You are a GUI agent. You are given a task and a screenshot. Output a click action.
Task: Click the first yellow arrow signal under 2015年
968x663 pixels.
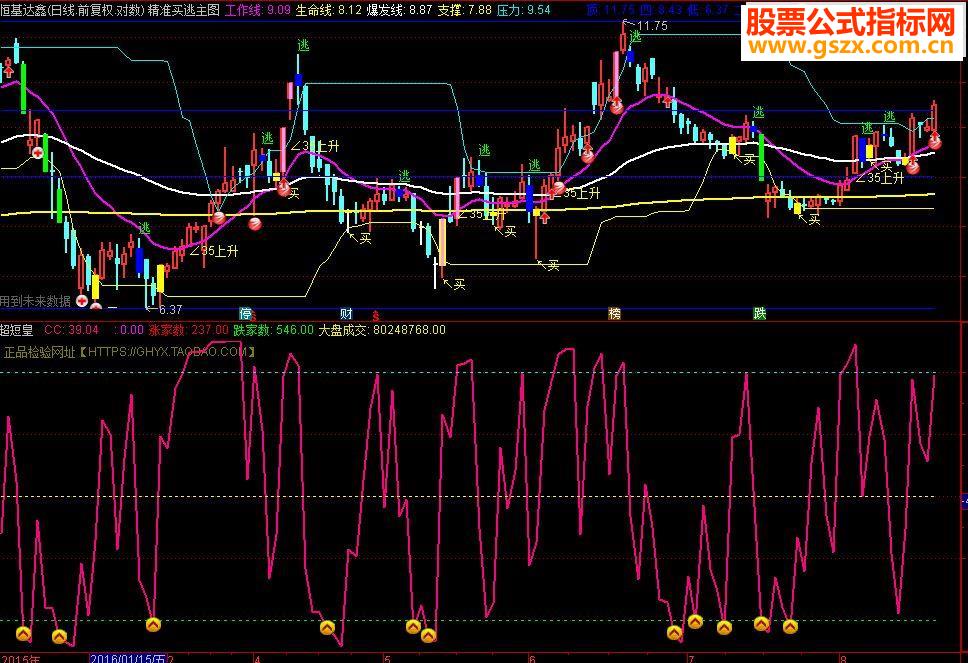[x=23, y=633]
